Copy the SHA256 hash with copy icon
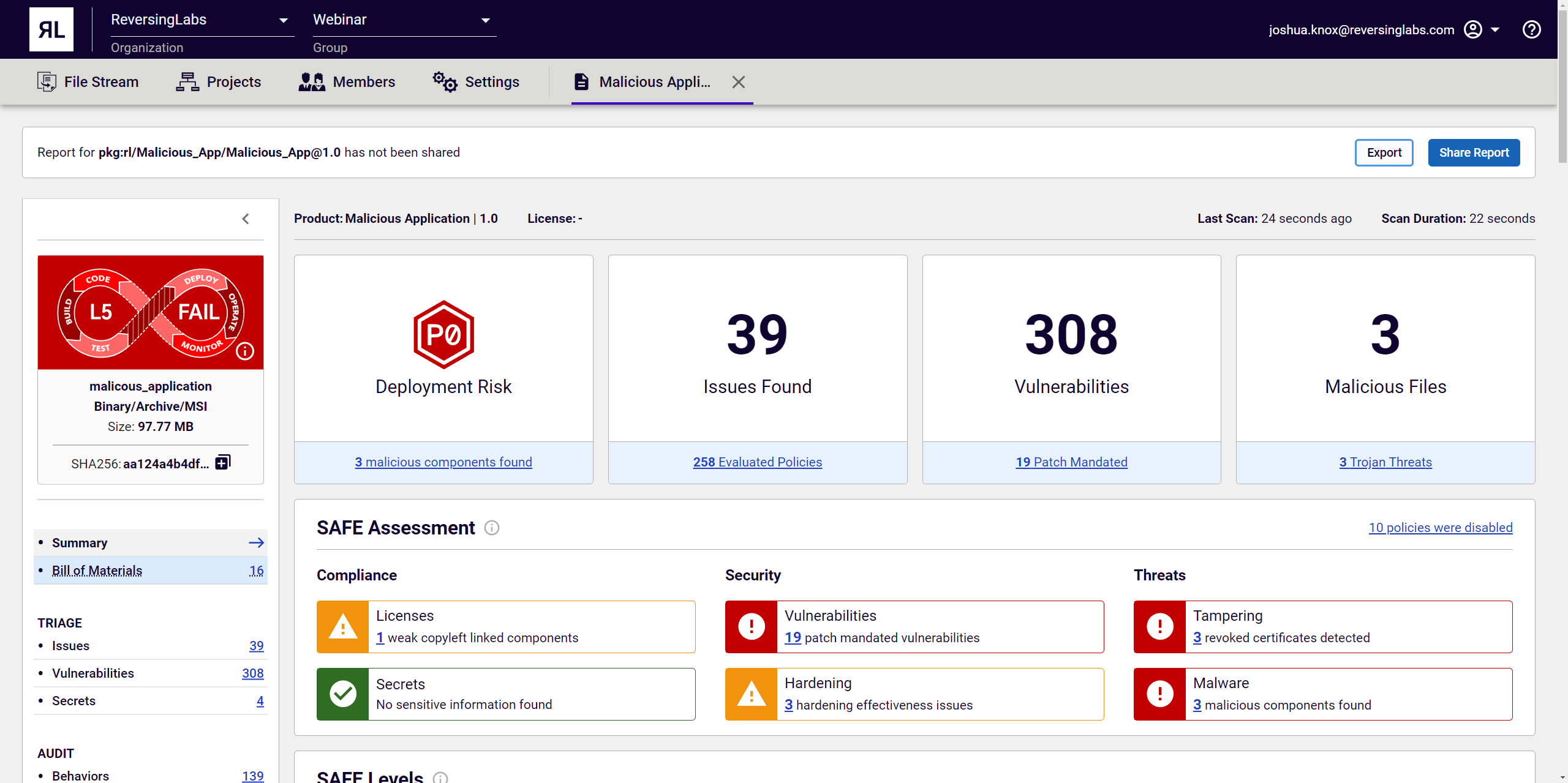The height and width of the screenshot is (783, 1568). 223,463
